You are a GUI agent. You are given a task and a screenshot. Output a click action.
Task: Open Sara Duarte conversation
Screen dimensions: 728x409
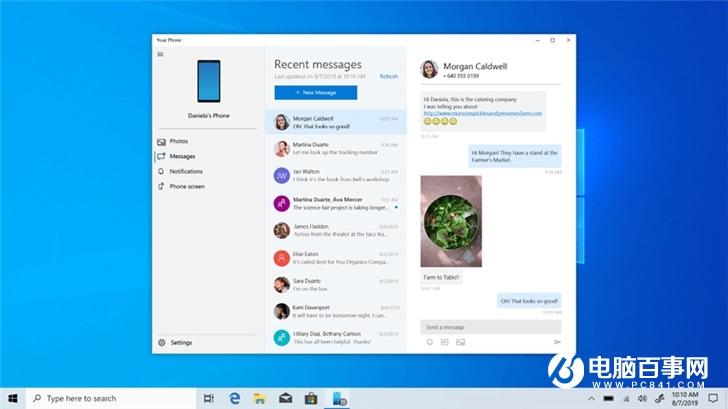point(336,285)
